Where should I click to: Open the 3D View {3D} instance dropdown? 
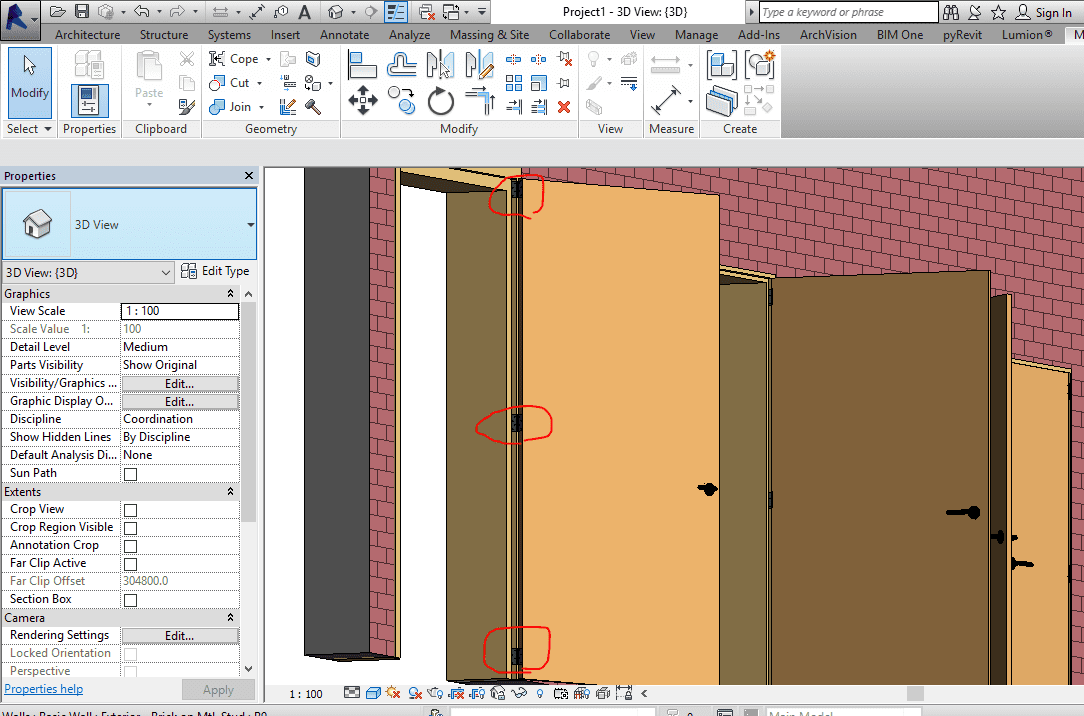pos(89,272)
